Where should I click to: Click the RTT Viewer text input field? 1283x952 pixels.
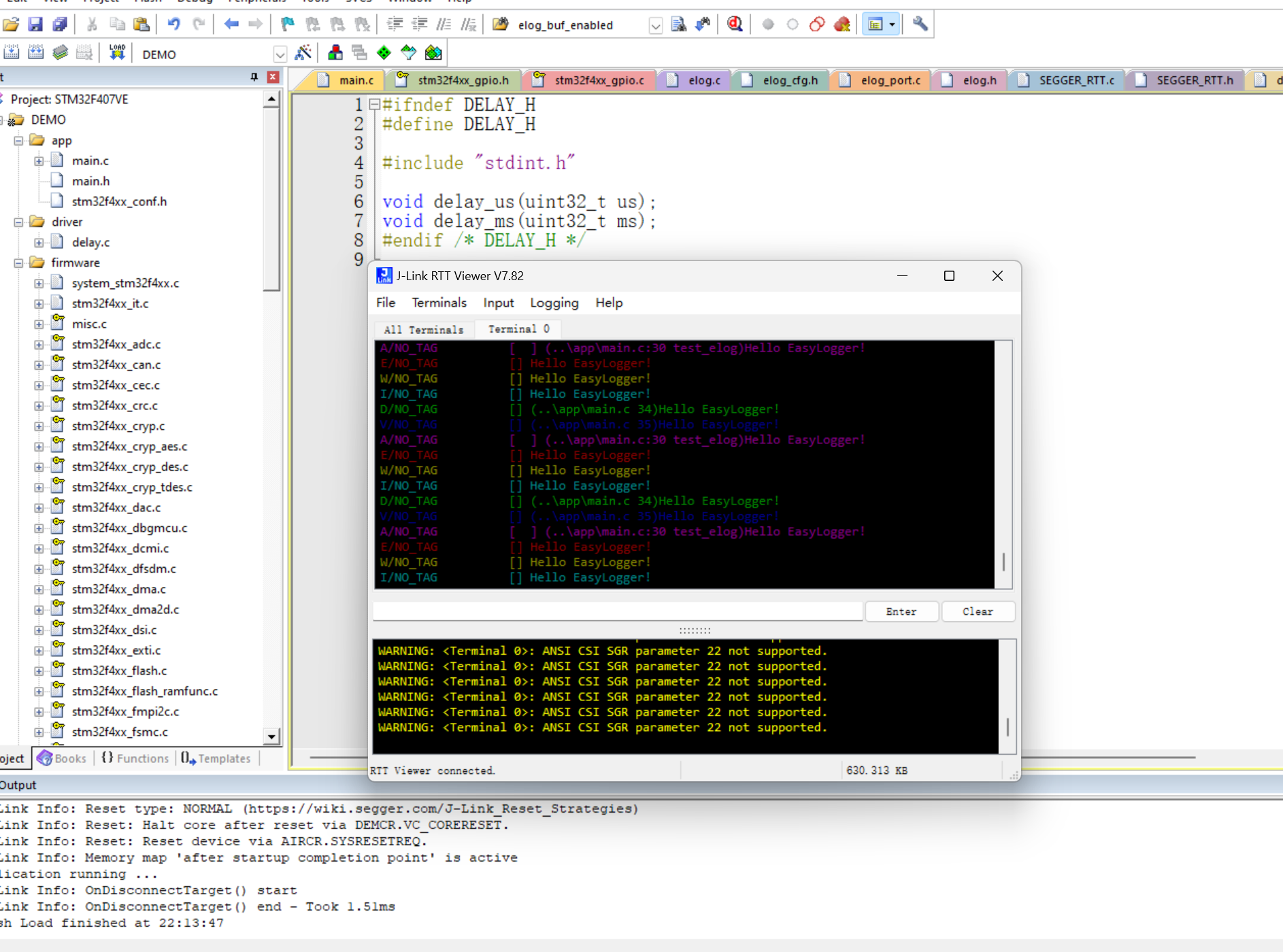618,611
